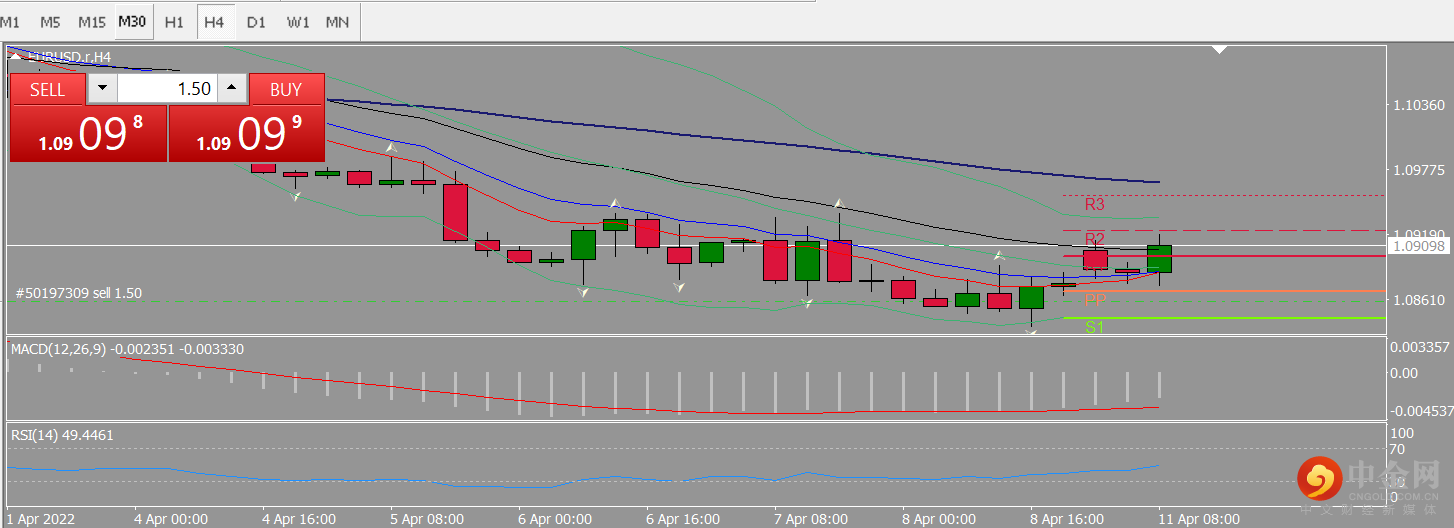1454x528 pixels.
Task: Switch to the M1 timeframe
Action: 10,21
